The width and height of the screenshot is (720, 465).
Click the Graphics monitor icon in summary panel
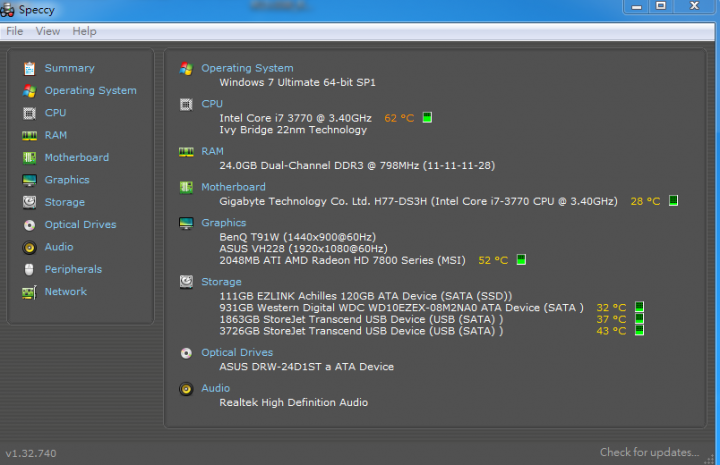(x=186, y=223)
